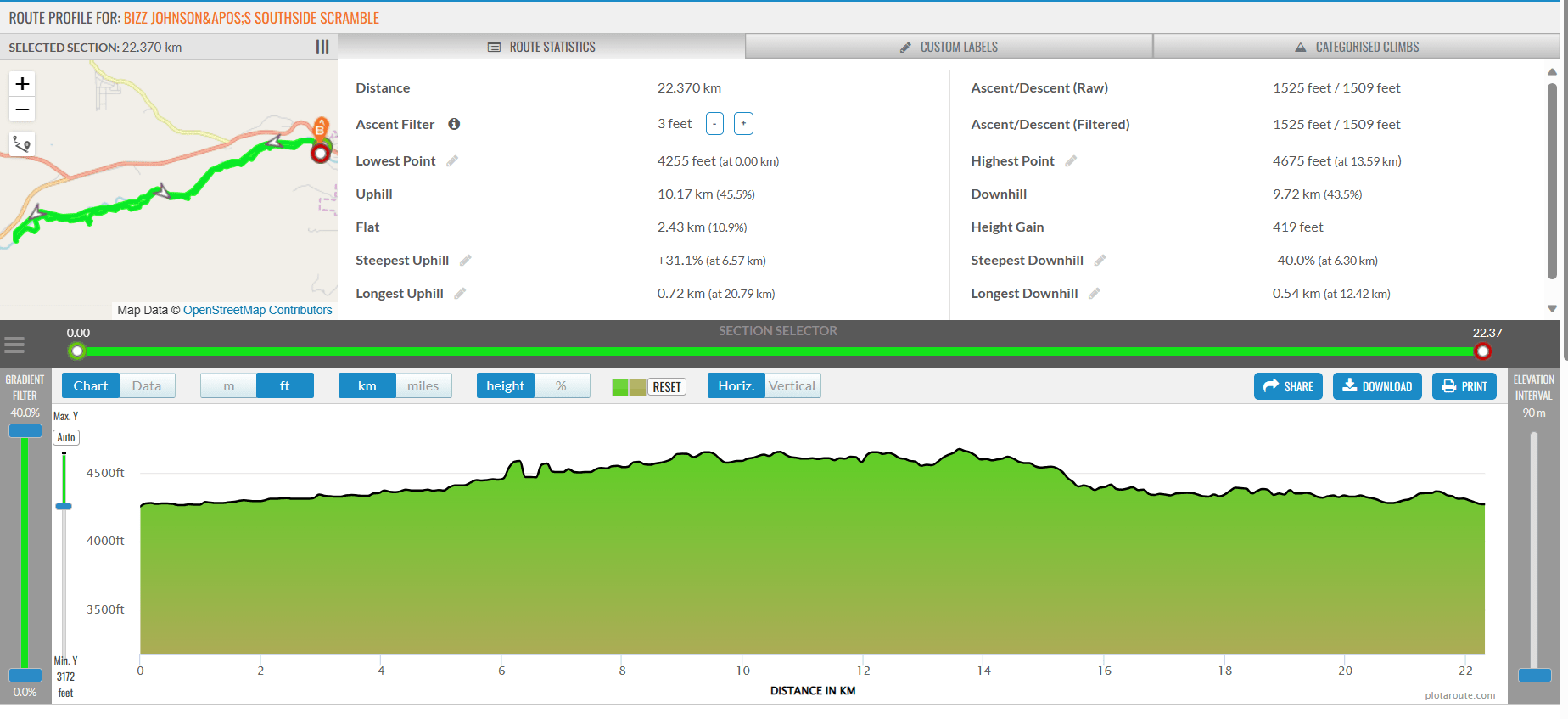
Task: Toggle chart to percent gradient view
Action: (x=561, y=386)
